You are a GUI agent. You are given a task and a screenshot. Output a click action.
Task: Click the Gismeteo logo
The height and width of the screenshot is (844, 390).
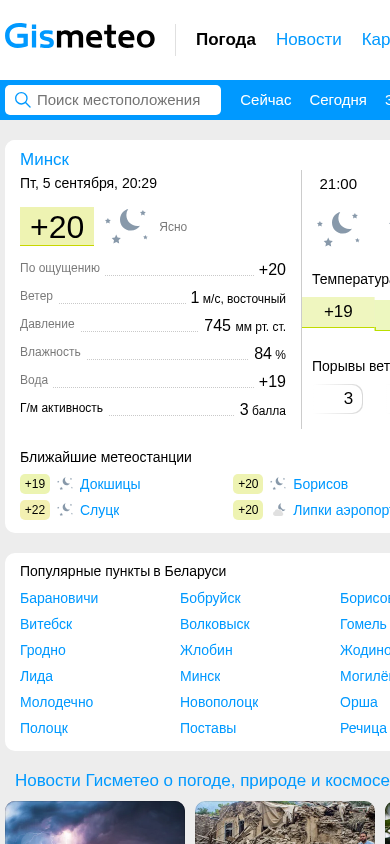80,38
